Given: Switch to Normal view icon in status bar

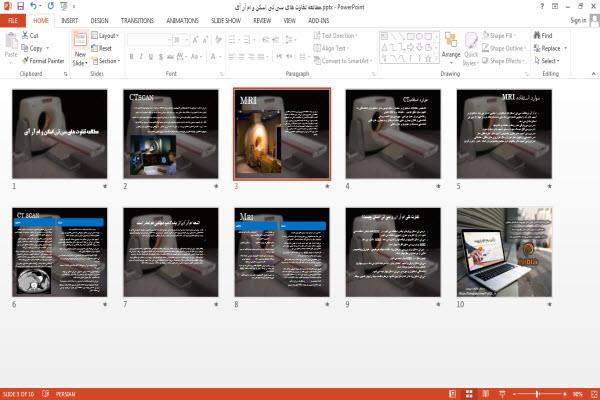Looking at the screenshot, I should point(452,394).
